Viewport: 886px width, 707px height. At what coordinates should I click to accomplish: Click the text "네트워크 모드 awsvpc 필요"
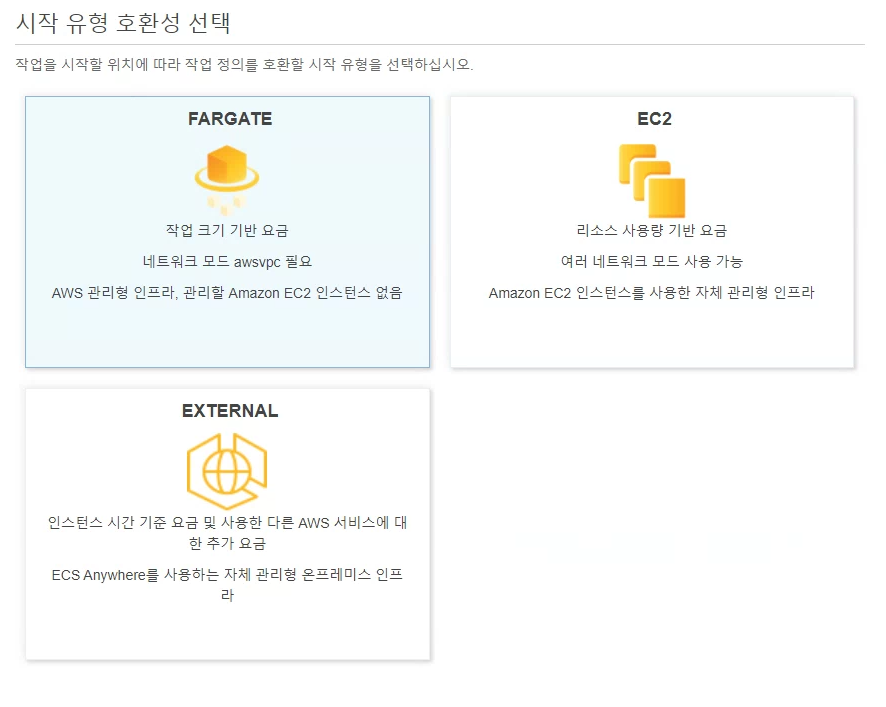tap(227, 262)
